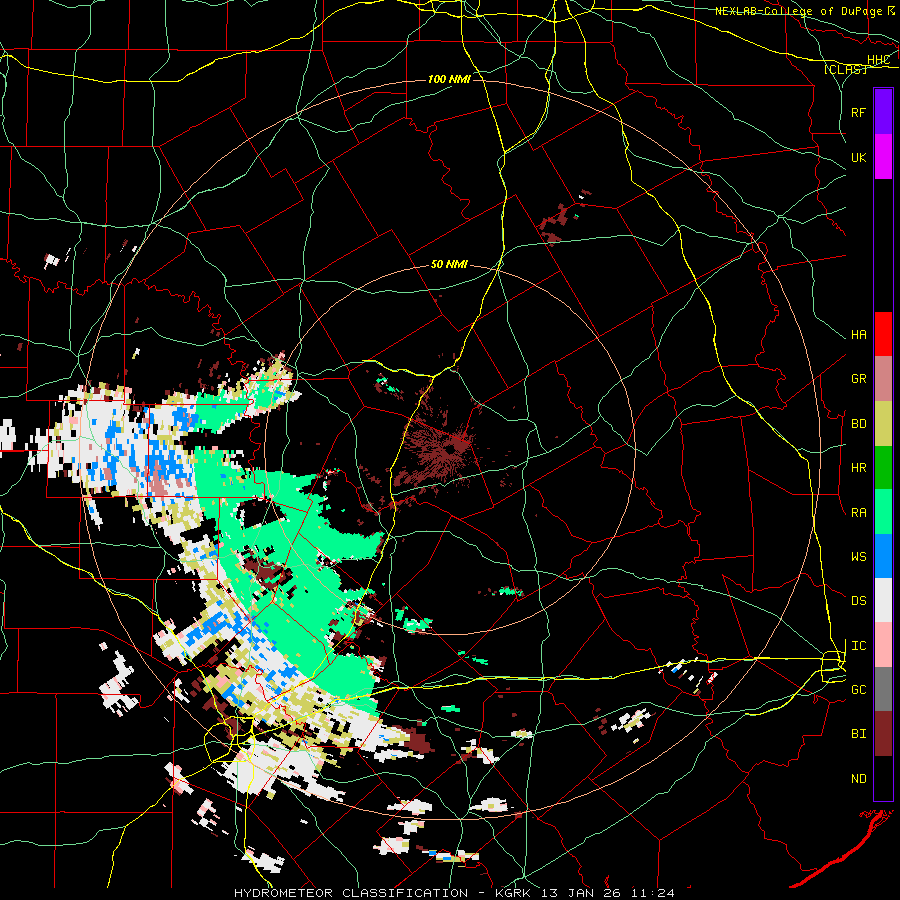The height and width of the screenshot is (900, 900).
Task: Click the HR legend label
Action: pos(859,468)
